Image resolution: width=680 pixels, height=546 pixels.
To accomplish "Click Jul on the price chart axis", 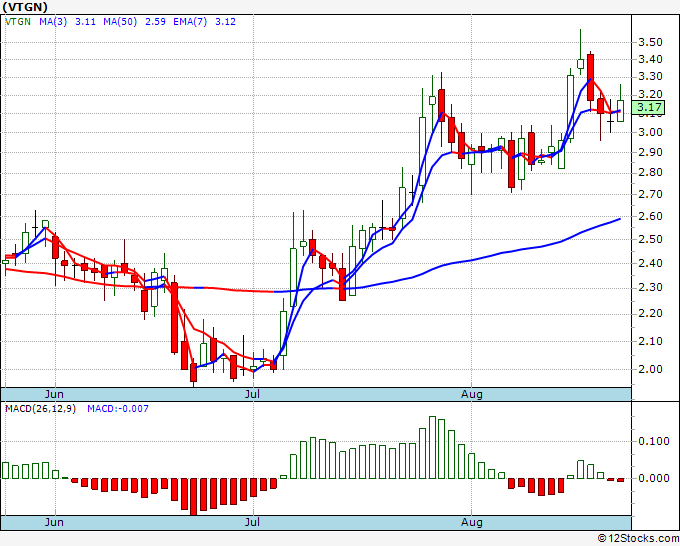I will click(252, 394).
